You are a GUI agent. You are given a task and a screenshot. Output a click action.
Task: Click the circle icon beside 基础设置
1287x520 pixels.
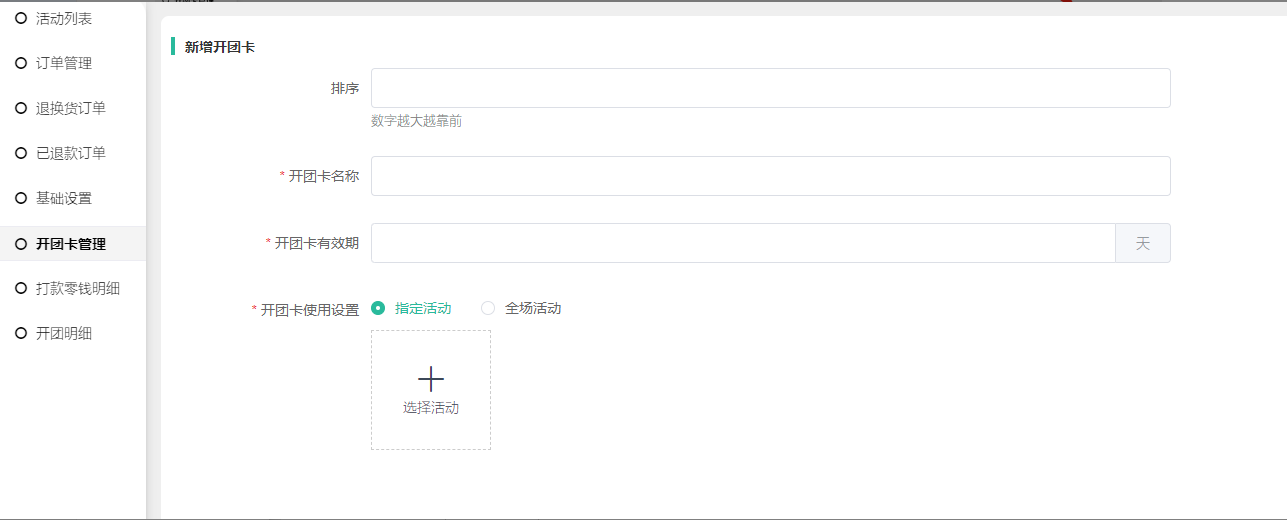pyautogui.click(x=21, y=198)
